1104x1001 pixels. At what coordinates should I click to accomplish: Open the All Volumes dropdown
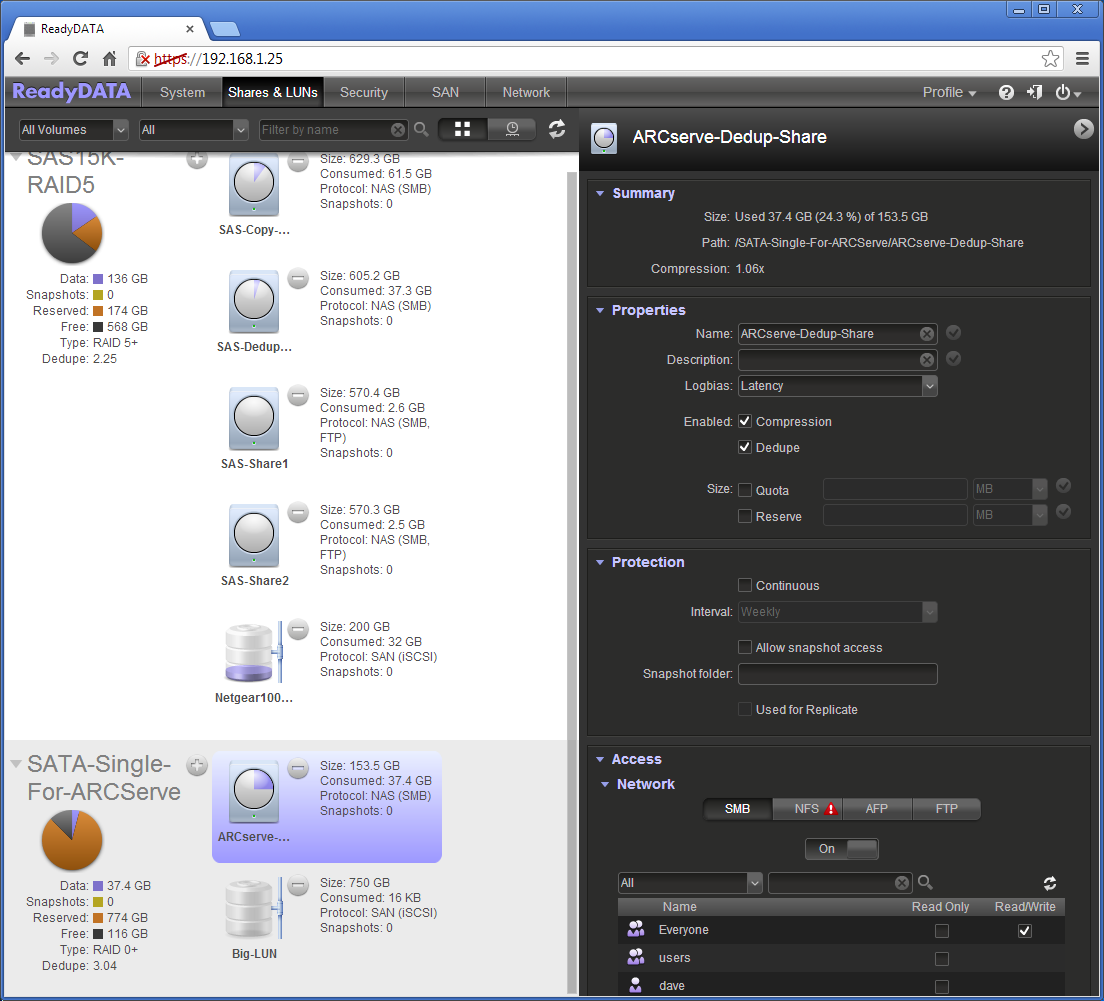point(73,130)
